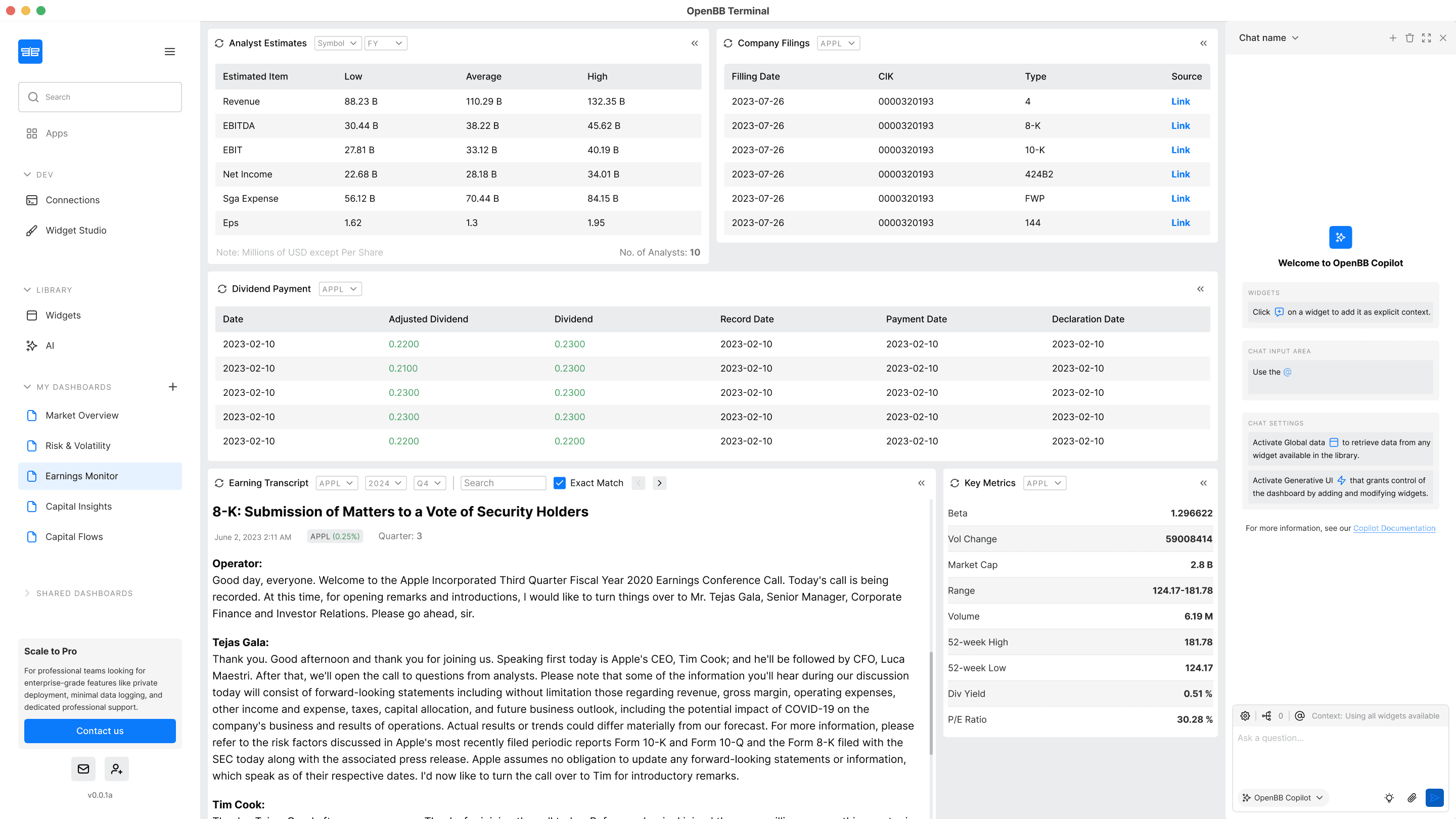Click the invite user icon
The width and height of the screenshot is (1456, 819).
(x=116, y=768)
